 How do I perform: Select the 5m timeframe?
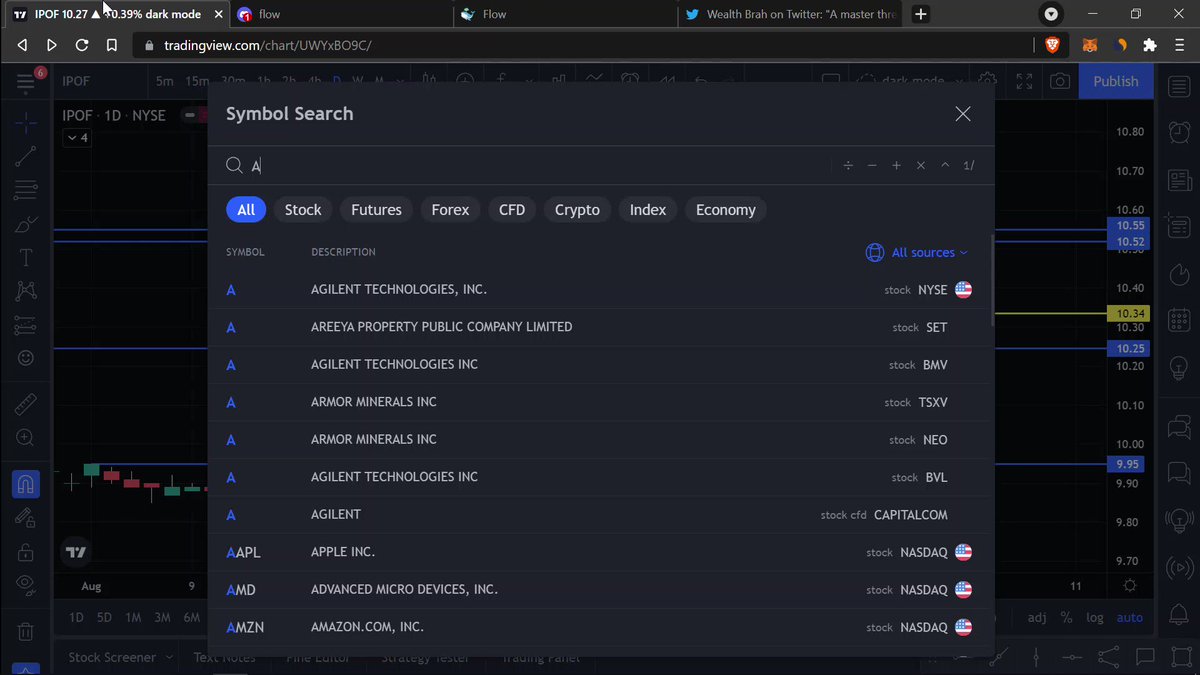click(x=165, y=81)
